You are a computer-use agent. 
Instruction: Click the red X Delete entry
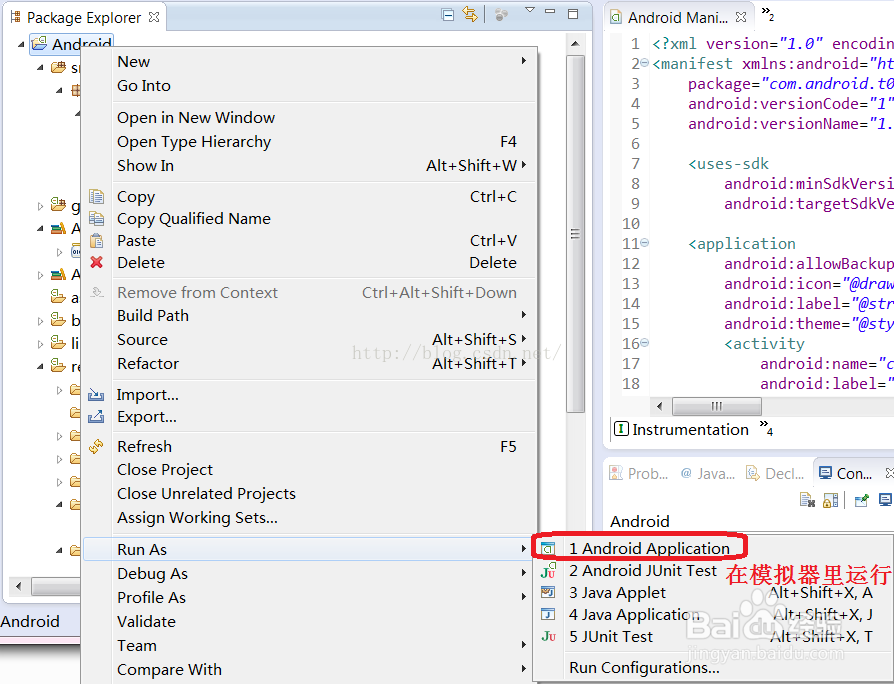click(310, 263)
